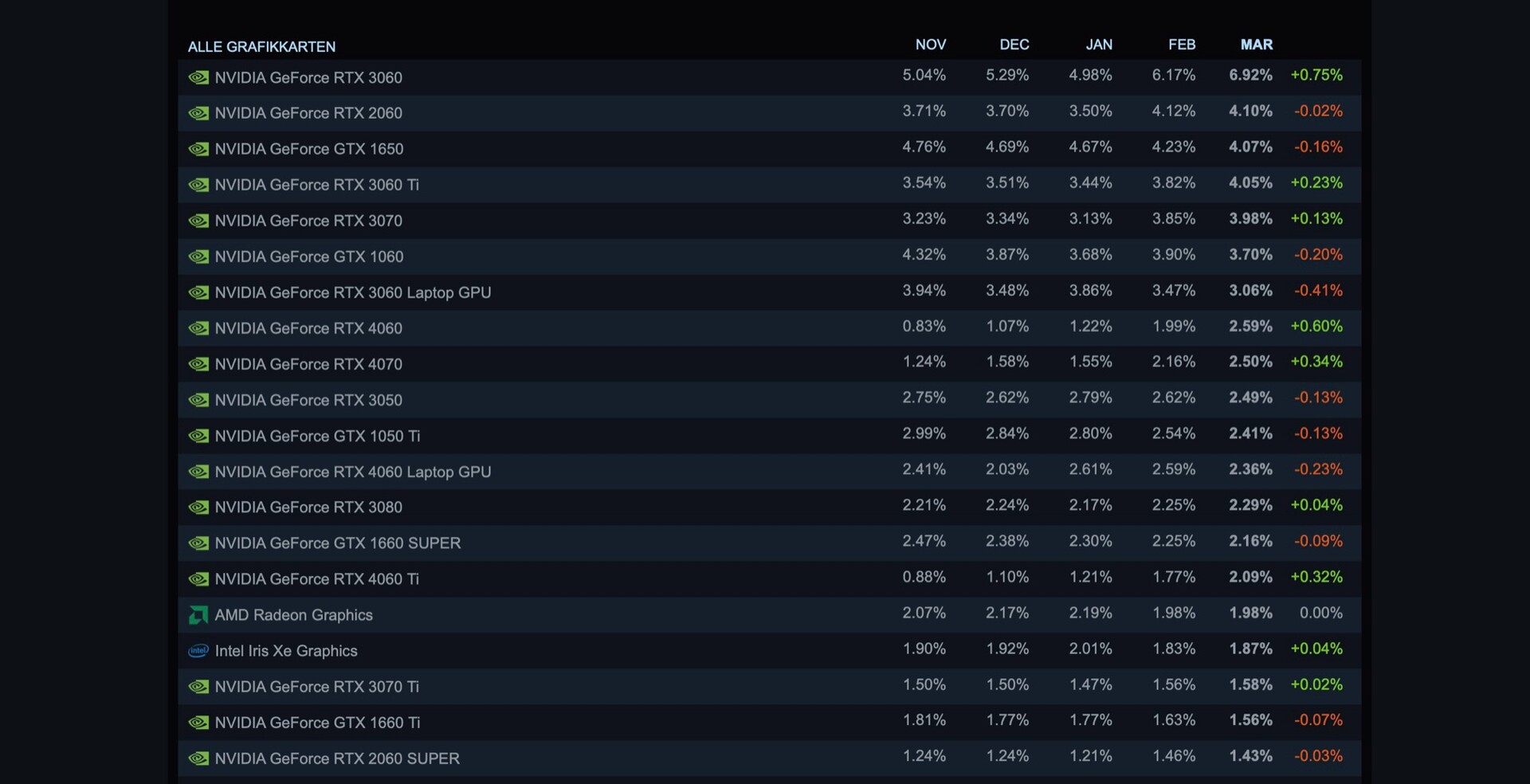Click the ALLE GRAFIKKARTEN heading
Screen dimensions: 1530x784
pyautogui.click(x=261, y=47)
